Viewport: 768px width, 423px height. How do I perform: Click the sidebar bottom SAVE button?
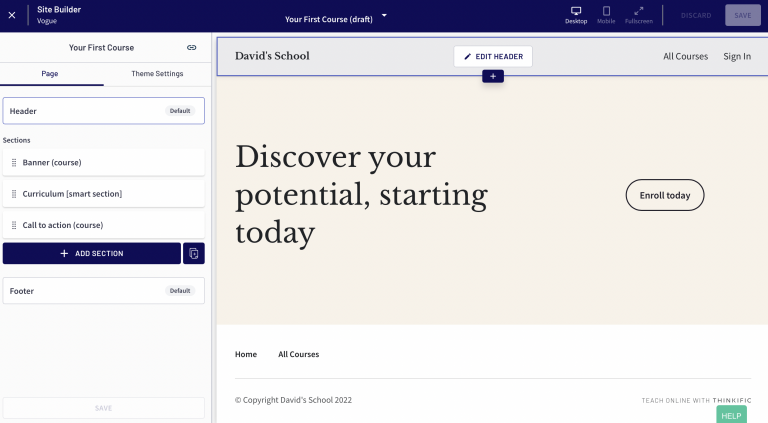103,408
